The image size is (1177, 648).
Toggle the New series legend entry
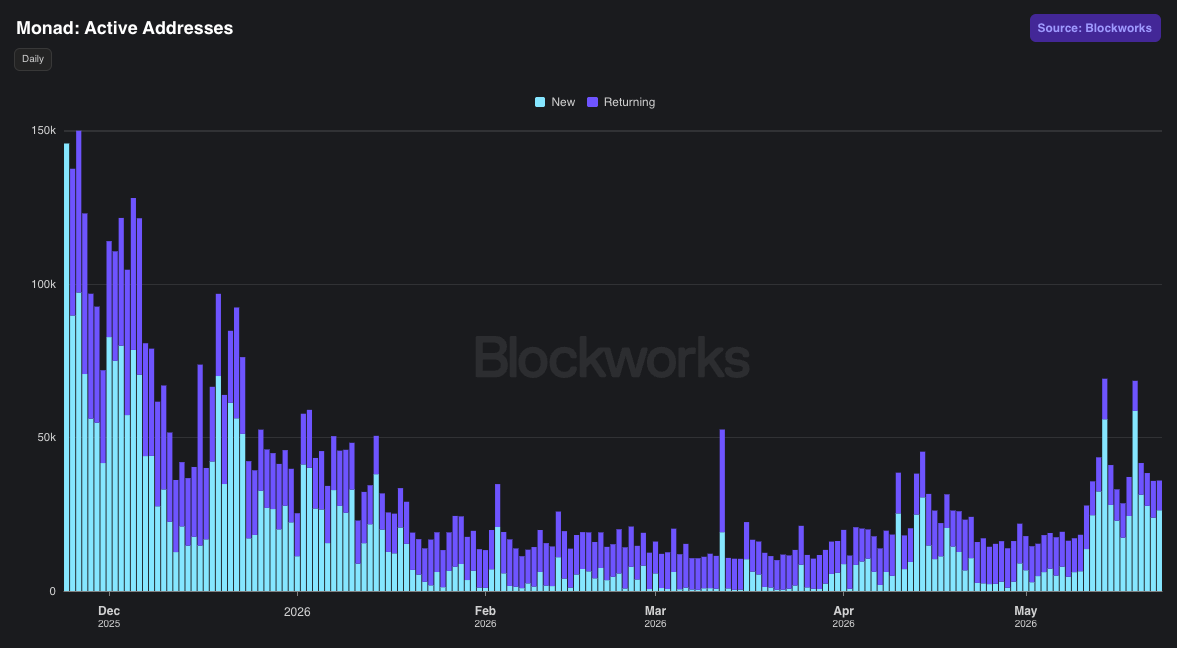pyautogui.click(x=555, y=102)
